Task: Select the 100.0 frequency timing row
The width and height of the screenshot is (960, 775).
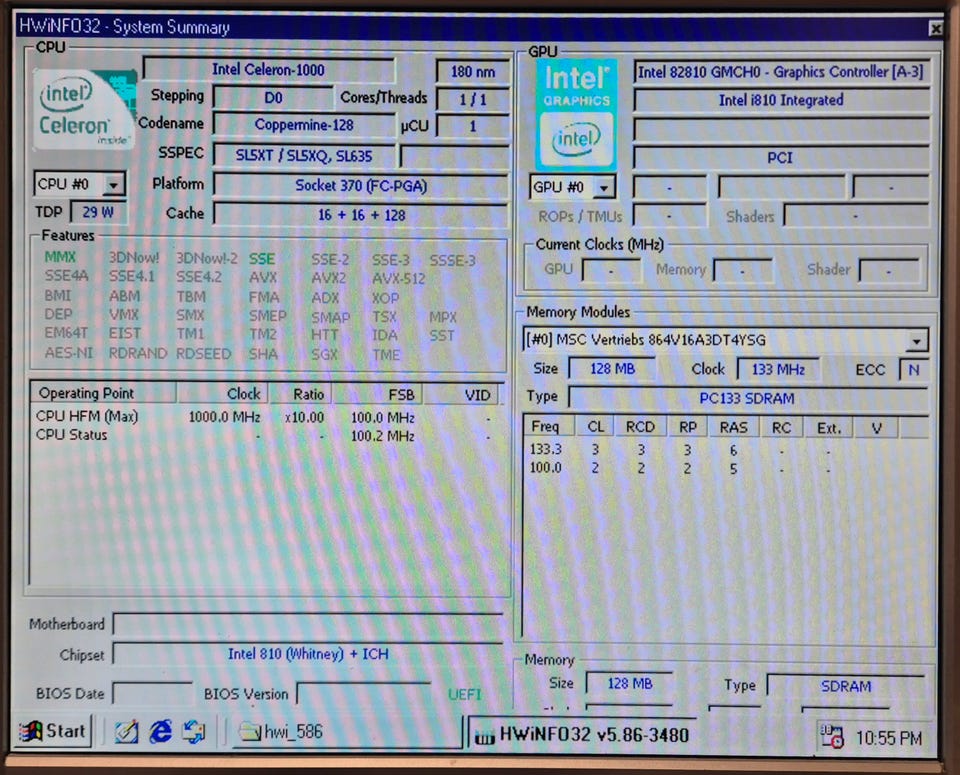Action: (725, 469)
